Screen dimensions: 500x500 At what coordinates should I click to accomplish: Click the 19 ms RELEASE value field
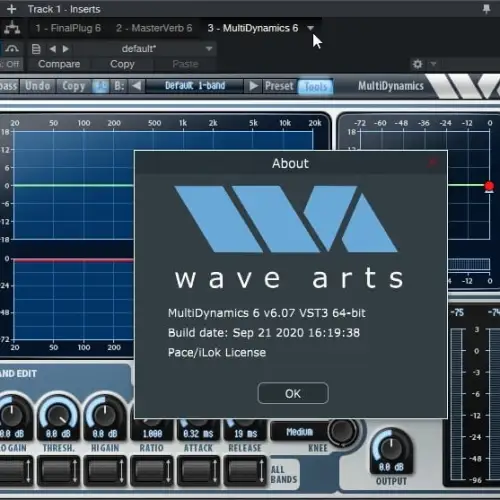pos(245,434)
